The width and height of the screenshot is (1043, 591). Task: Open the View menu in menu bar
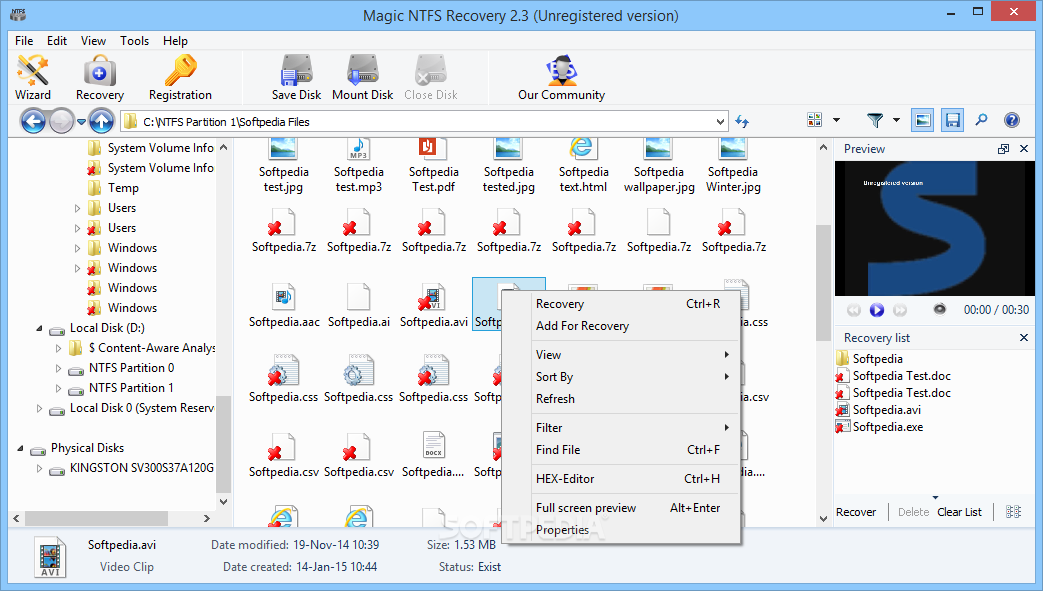pyautogui.click(x=93, y=41)
